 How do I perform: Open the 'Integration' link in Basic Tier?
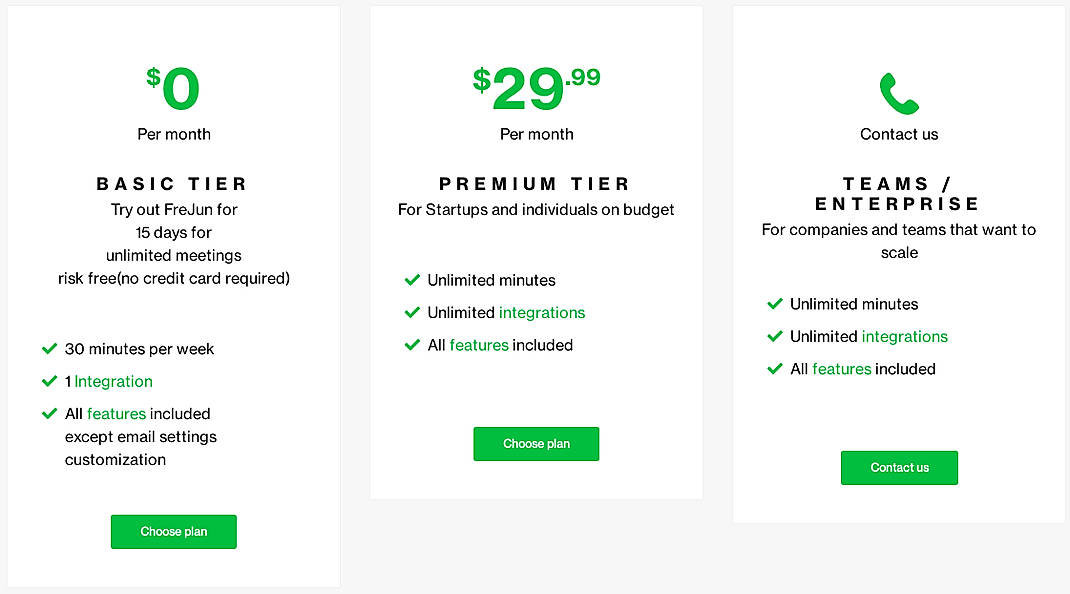click(x=113, y=381)
